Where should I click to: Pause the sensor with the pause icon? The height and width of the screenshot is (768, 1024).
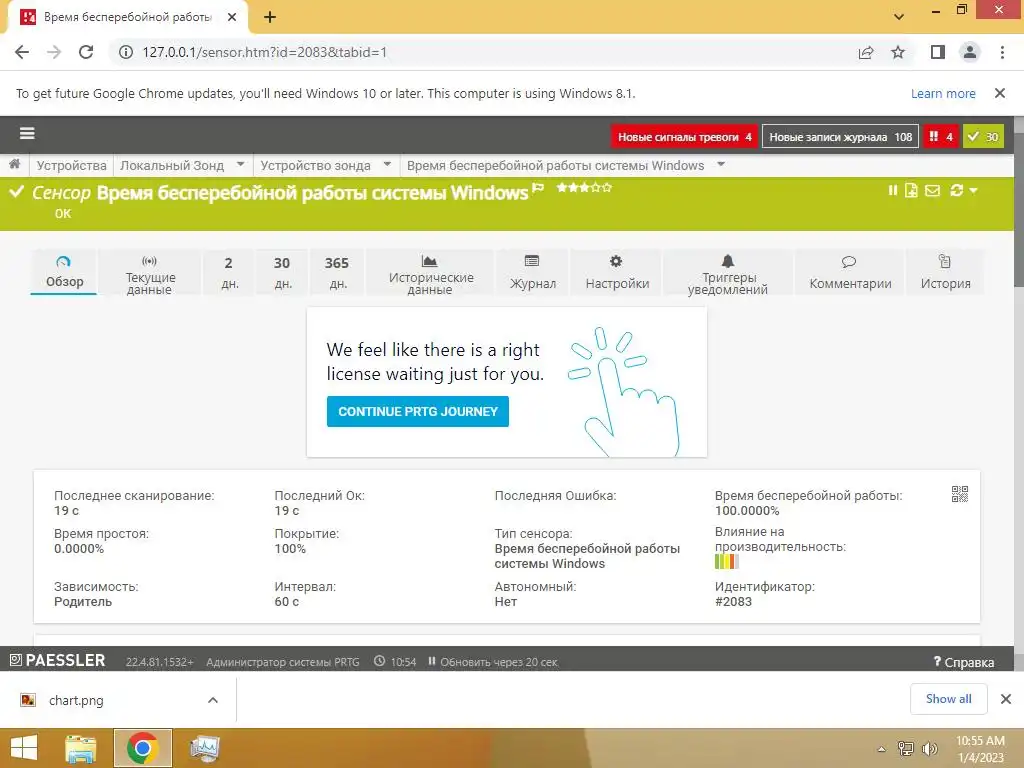(892, 190)
